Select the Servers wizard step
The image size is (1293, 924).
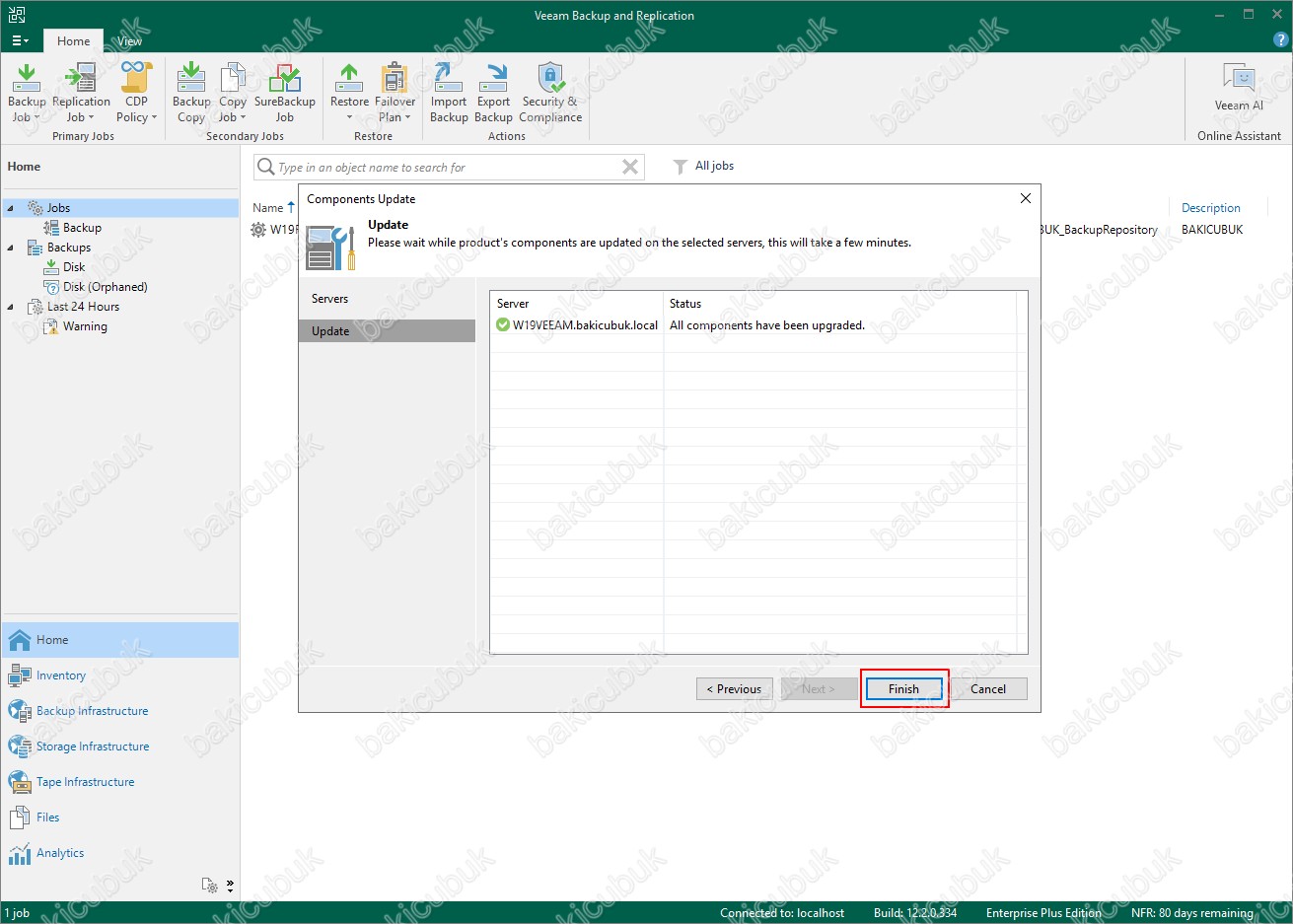pos(387,299)
